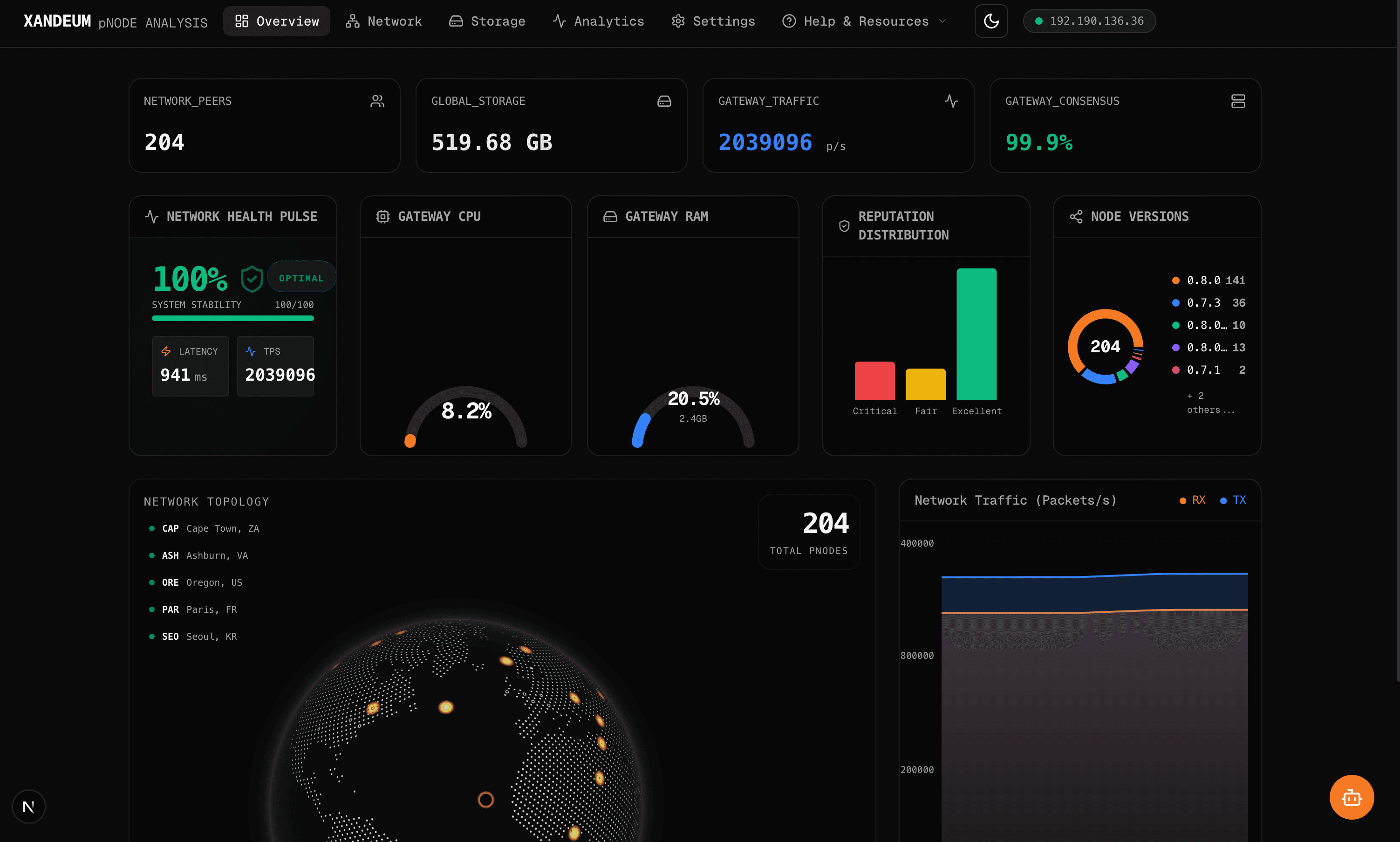
Task: Click the activity icon on GATEWAY_TRAFFIC card
Action: pyautogui.click(x=952, y=101)
